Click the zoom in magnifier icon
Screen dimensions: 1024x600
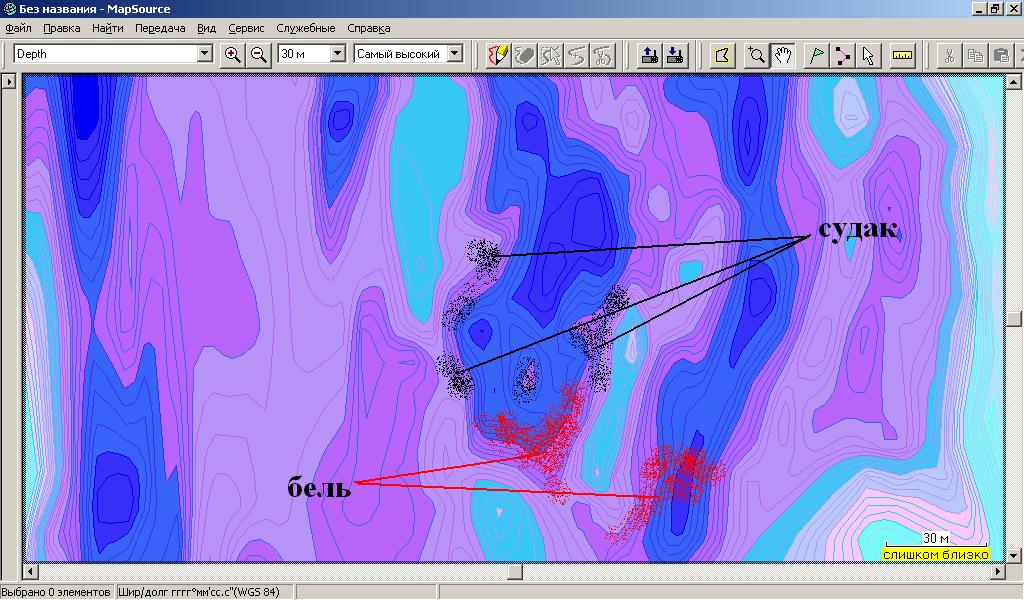[x=233, y=55]
